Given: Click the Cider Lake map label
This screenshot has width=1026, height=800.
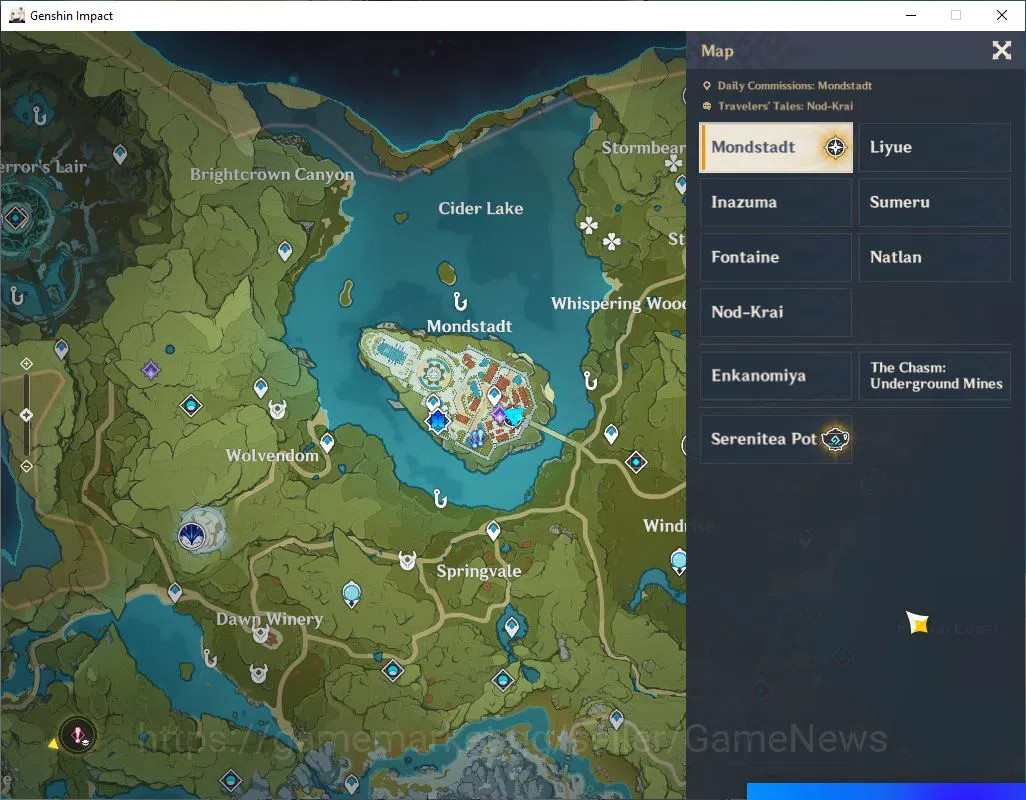Looking at the screenshot, I should tap(480, 209).
